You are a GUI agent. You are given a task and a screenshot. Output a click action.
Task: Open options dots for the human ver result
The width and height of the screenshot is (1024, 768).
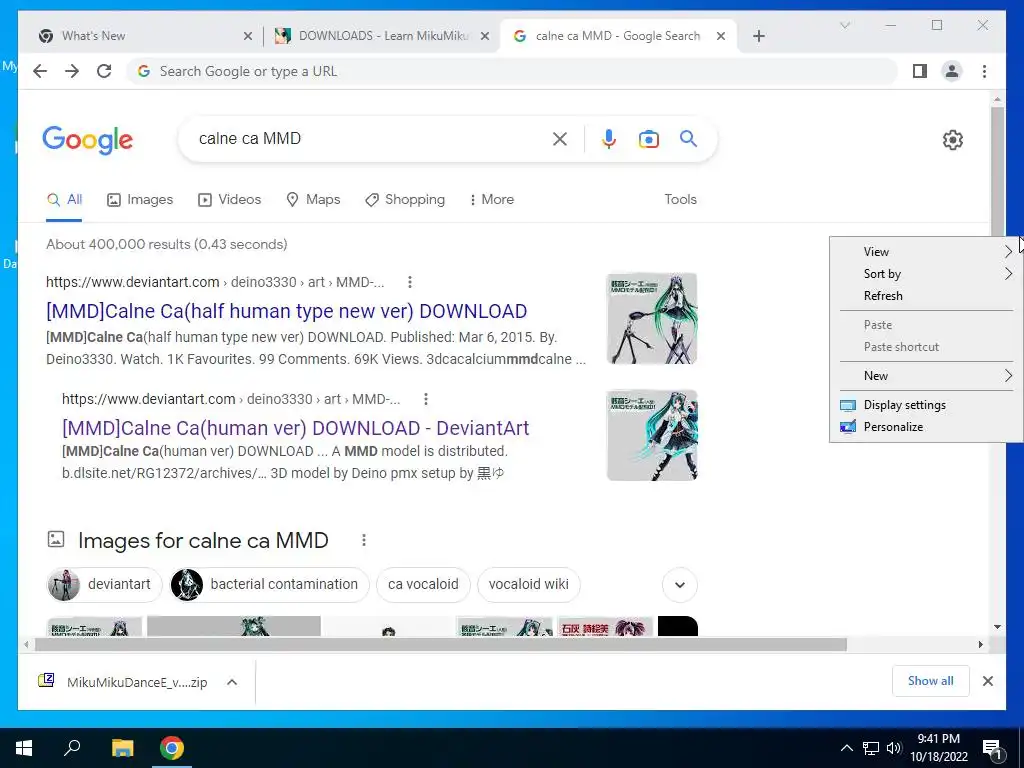[426, 399]
